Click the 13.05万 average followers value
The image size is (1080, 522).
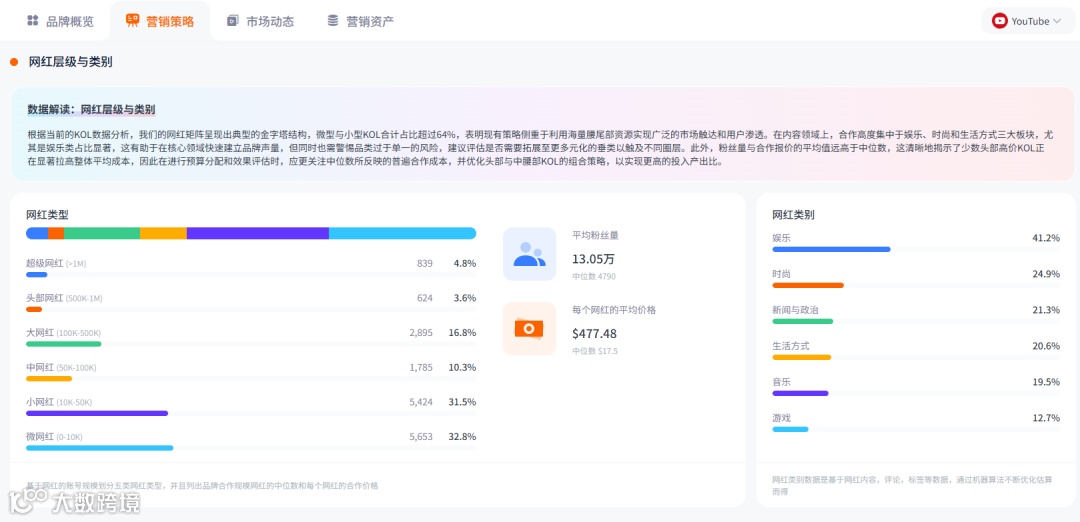[x=594, y=259]
